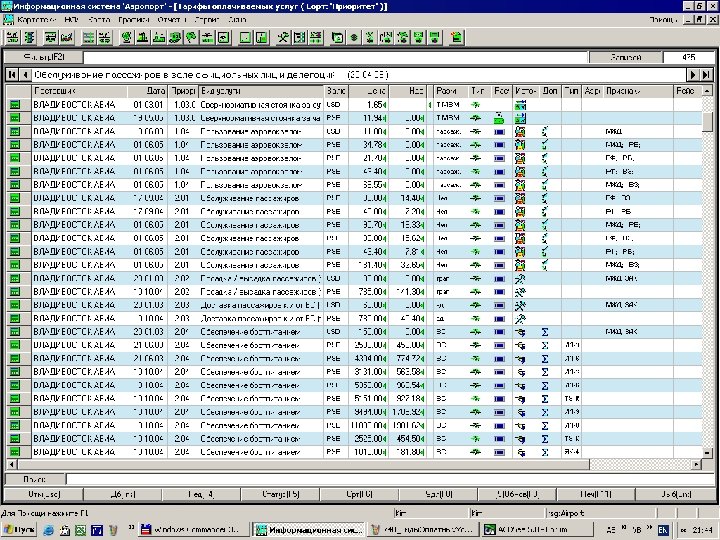This screenshot has width=720, height=540.
Task: Click the crossed tools icon in the toolbar
Action: (283, 38)
